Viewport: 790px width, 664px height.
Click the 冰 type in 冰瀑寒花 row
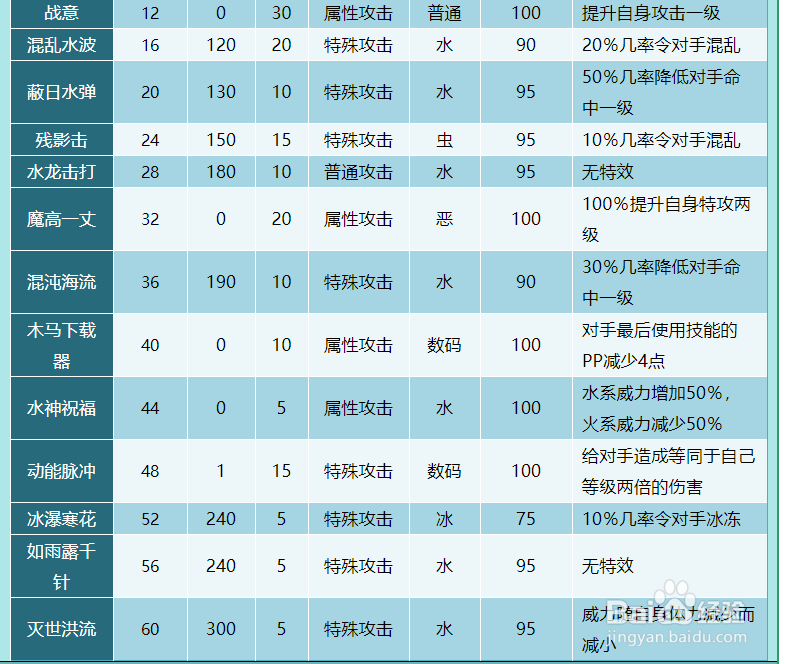[x=444, y=518]
